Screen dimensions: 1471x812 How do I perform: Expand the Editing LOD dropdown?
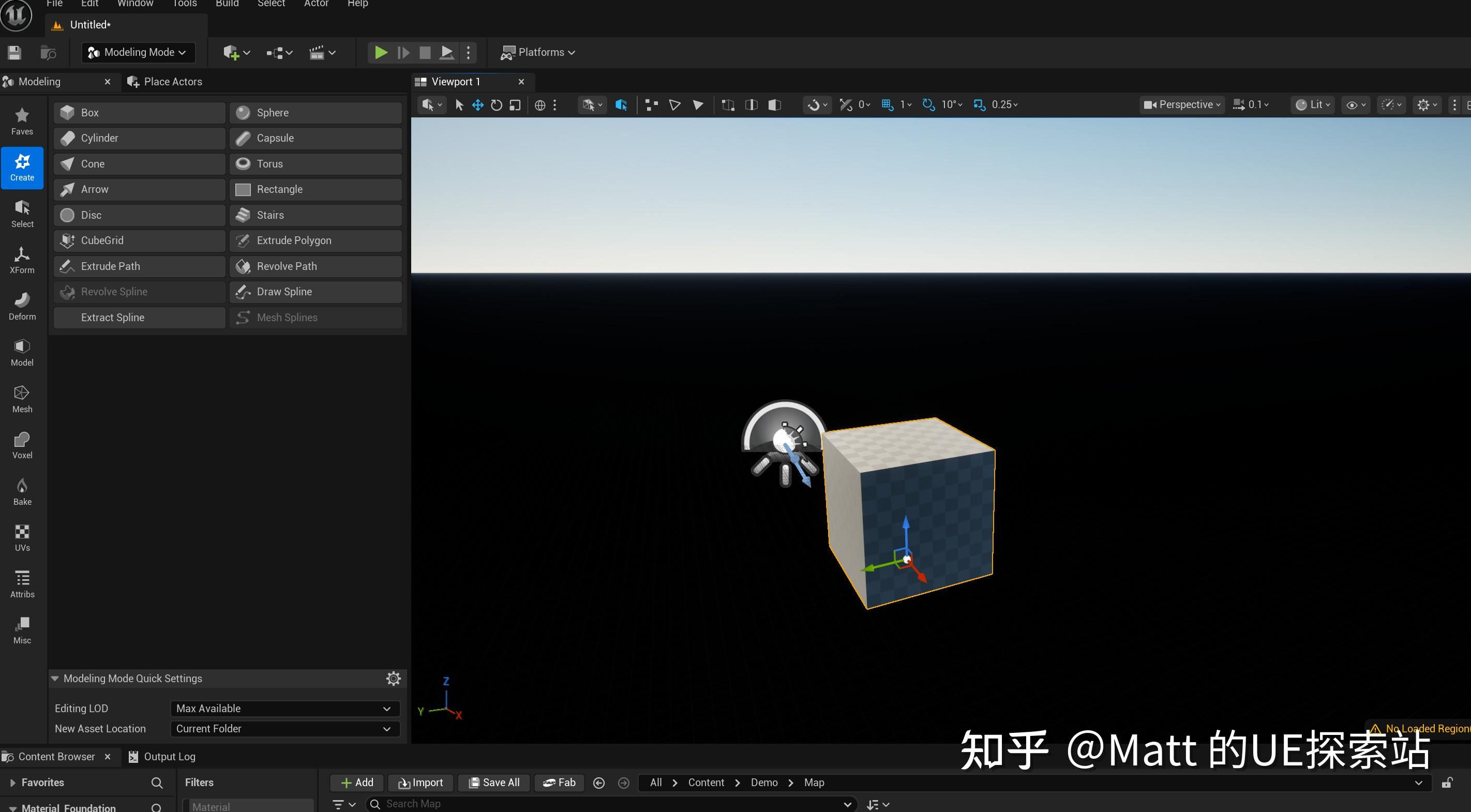pyautogui.click(x=284, y=708)
